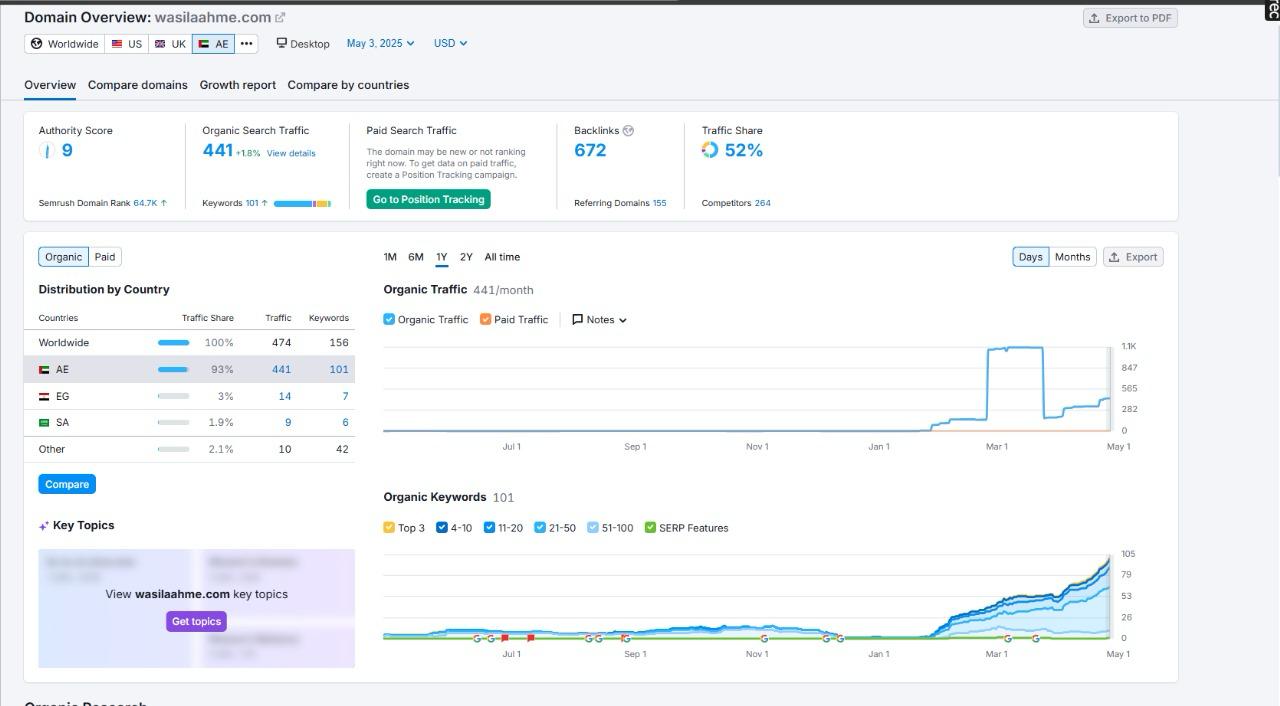Screen dimensions: 1280x706
Task: Click the Desktop device icon
Action: tap(282, 43)
